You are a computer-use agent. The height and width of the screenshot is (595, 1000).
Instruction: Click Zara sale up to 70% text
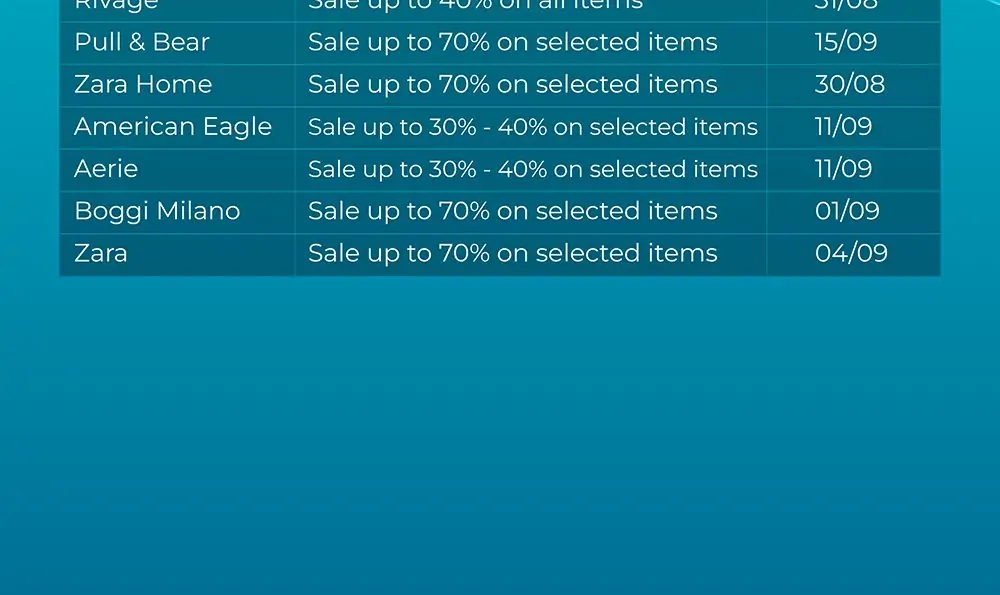click(513, 253)
